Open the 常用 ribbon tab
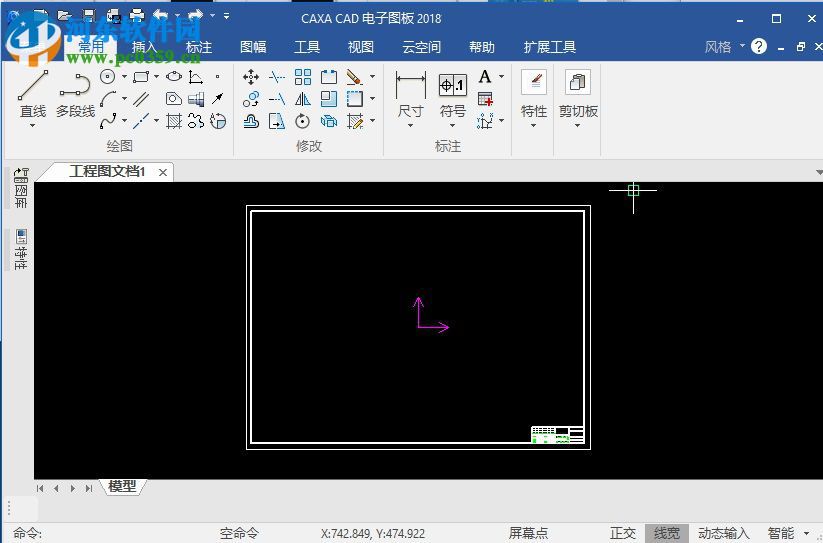 click(91, 47)
